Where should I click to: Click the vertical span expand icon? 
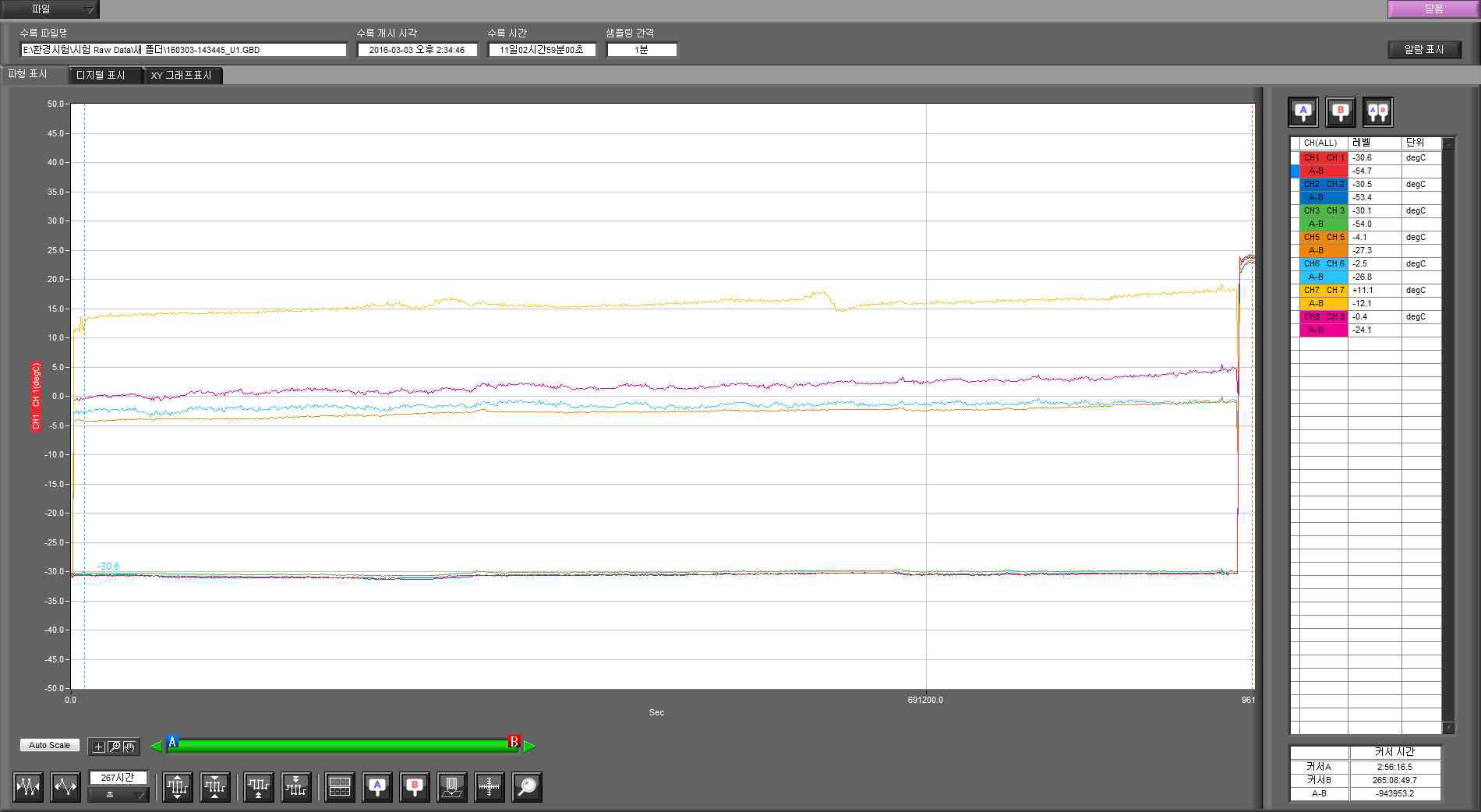pyautogui.click(x=178, y=787)
